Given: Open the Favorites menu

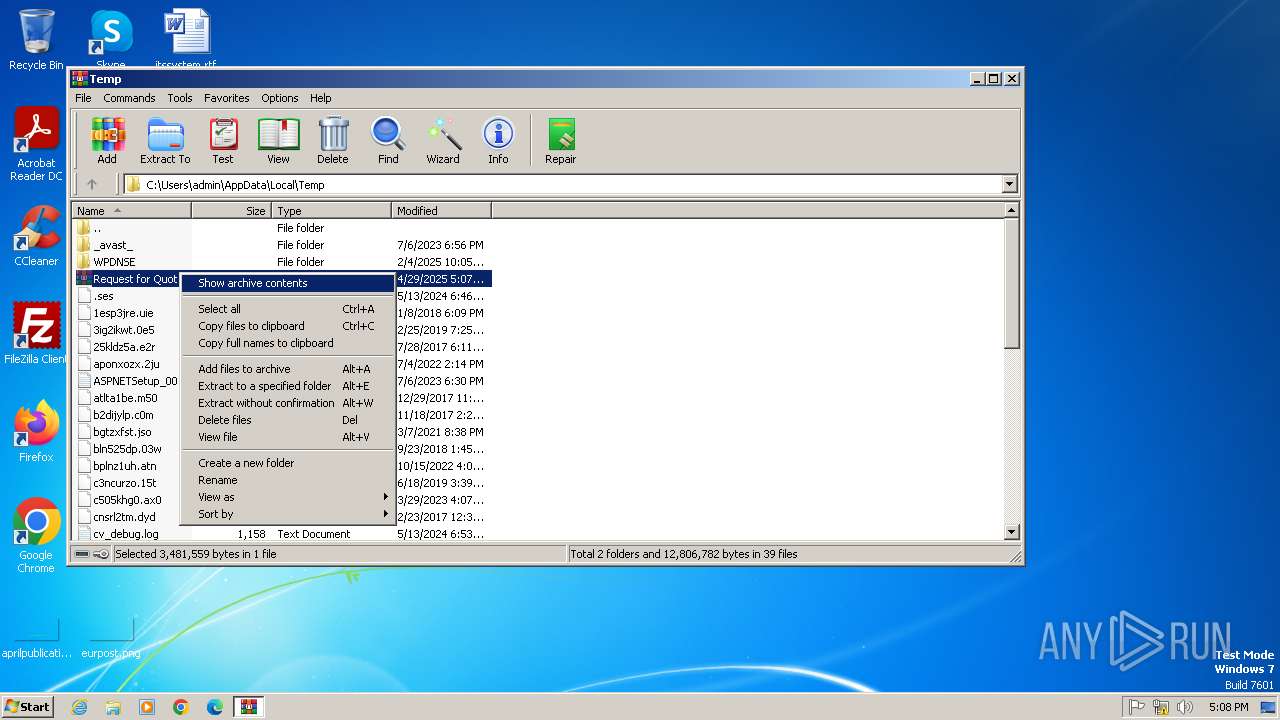Looking at the screenshot, I should (227, 98).
